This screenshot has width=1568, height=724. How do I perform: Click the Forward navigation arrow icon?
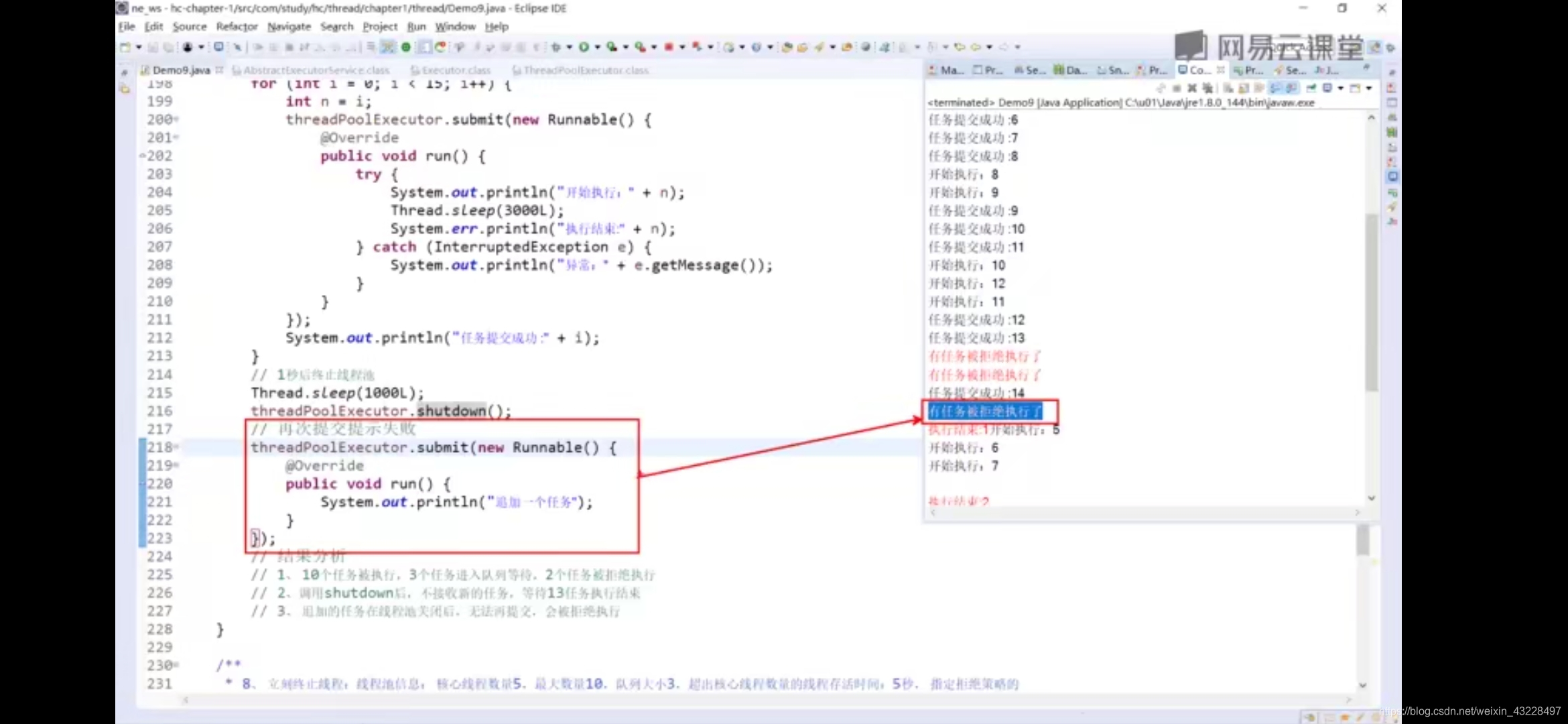pyautogui.click(x=1003, y=47)
